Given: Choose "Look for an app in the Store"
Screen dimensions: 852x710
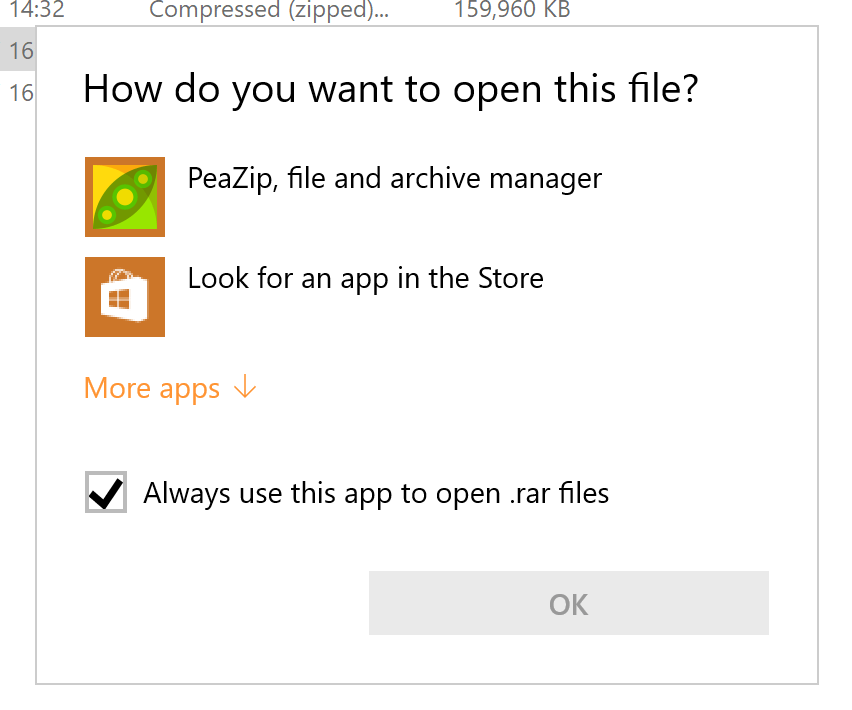Looking at the screenshot, I should point(365,278).
